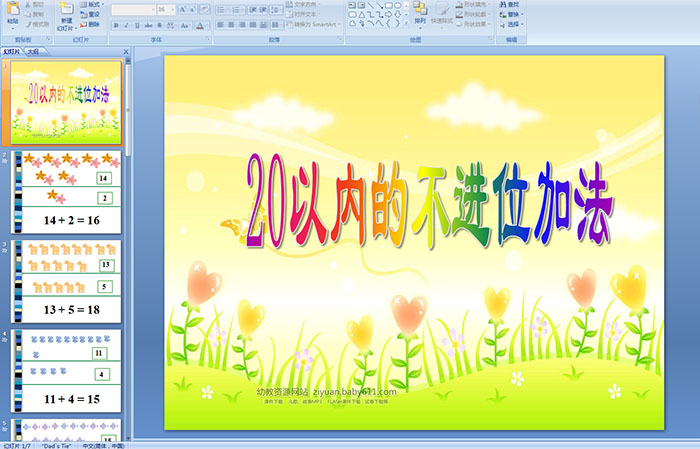Image resolution: width=700 pixels, height=449 pixels.
Task: Click the numbered list icon
Action: pos(237,9)
